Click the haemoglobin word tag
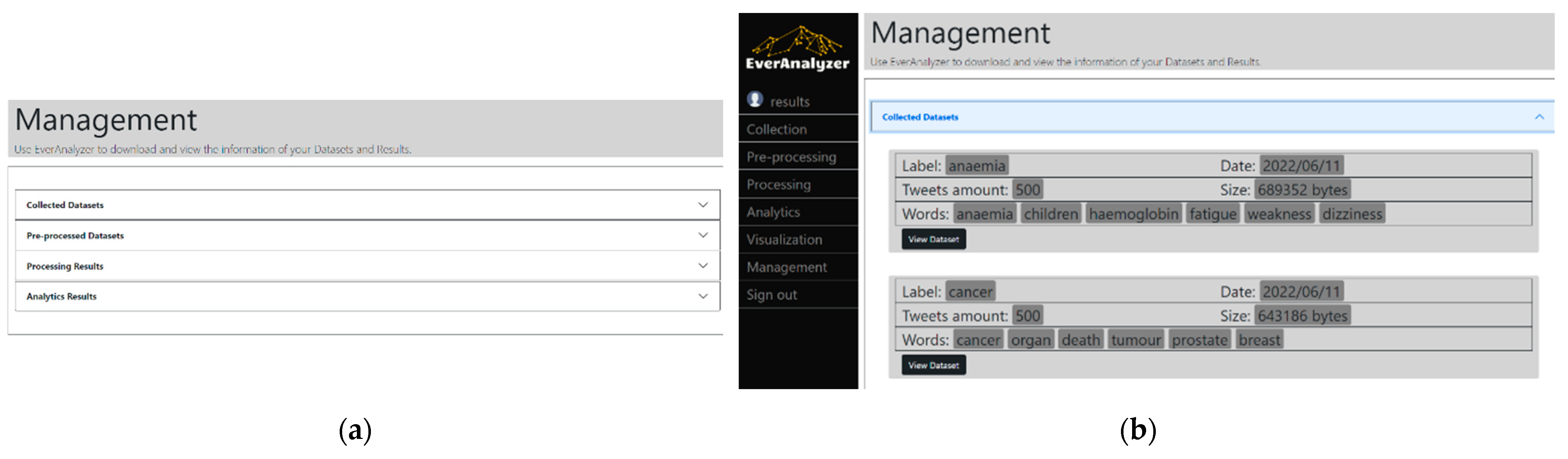1568x459 pixels. (1134, 214)
